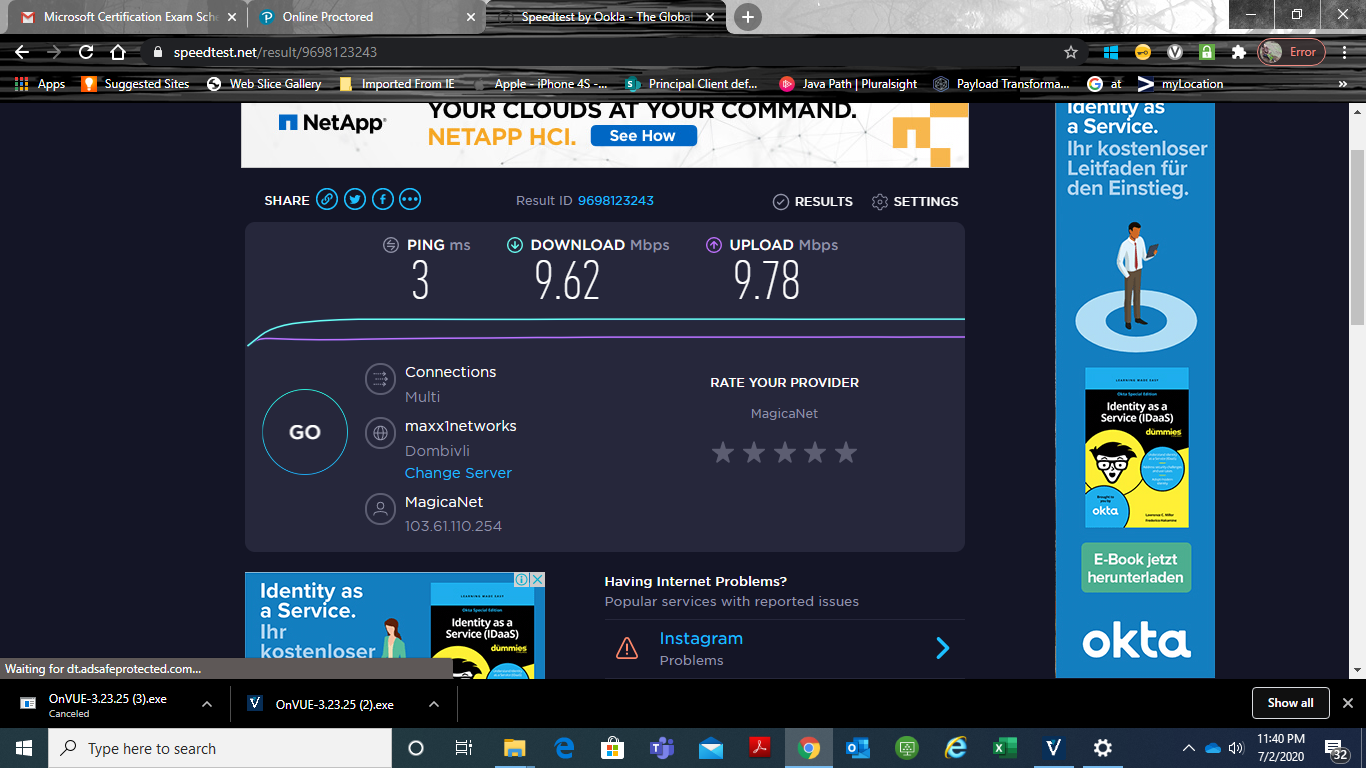Close the bottom-left ad
Viewport: 1366px width, 768px height.
[x=537, y=580]
